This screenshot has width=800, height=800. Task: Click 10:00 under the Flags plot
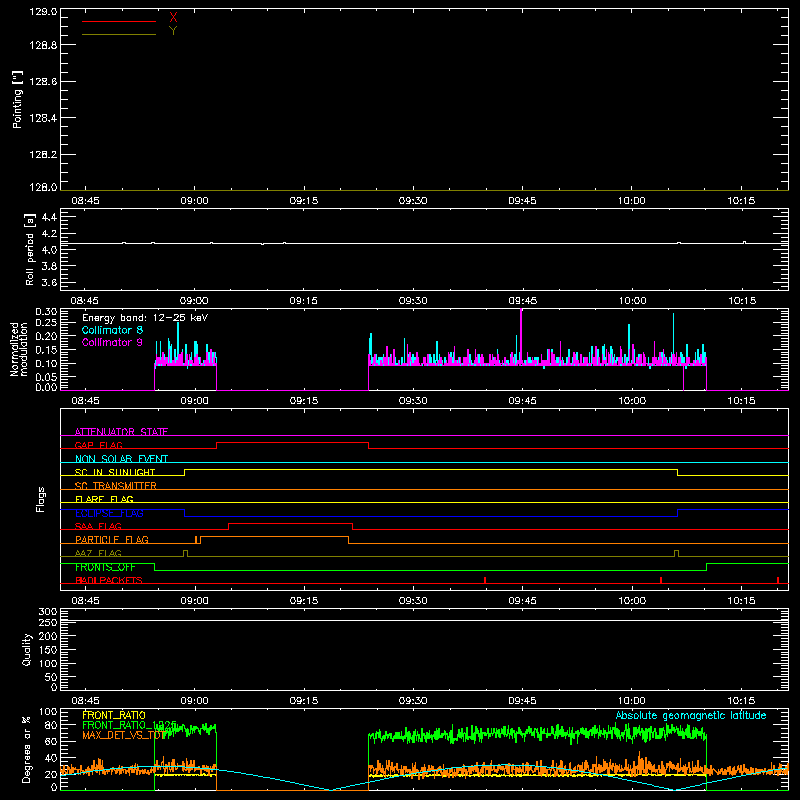(x=632, y=601)
